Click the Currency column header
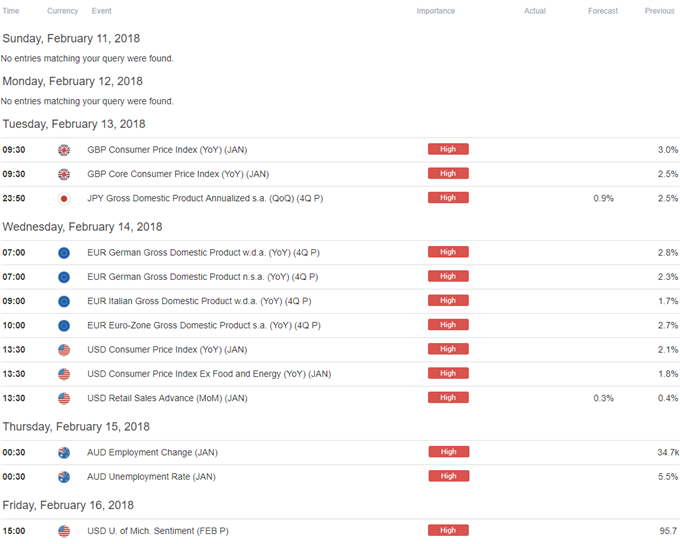680x544 pixels. coord(62,11)
